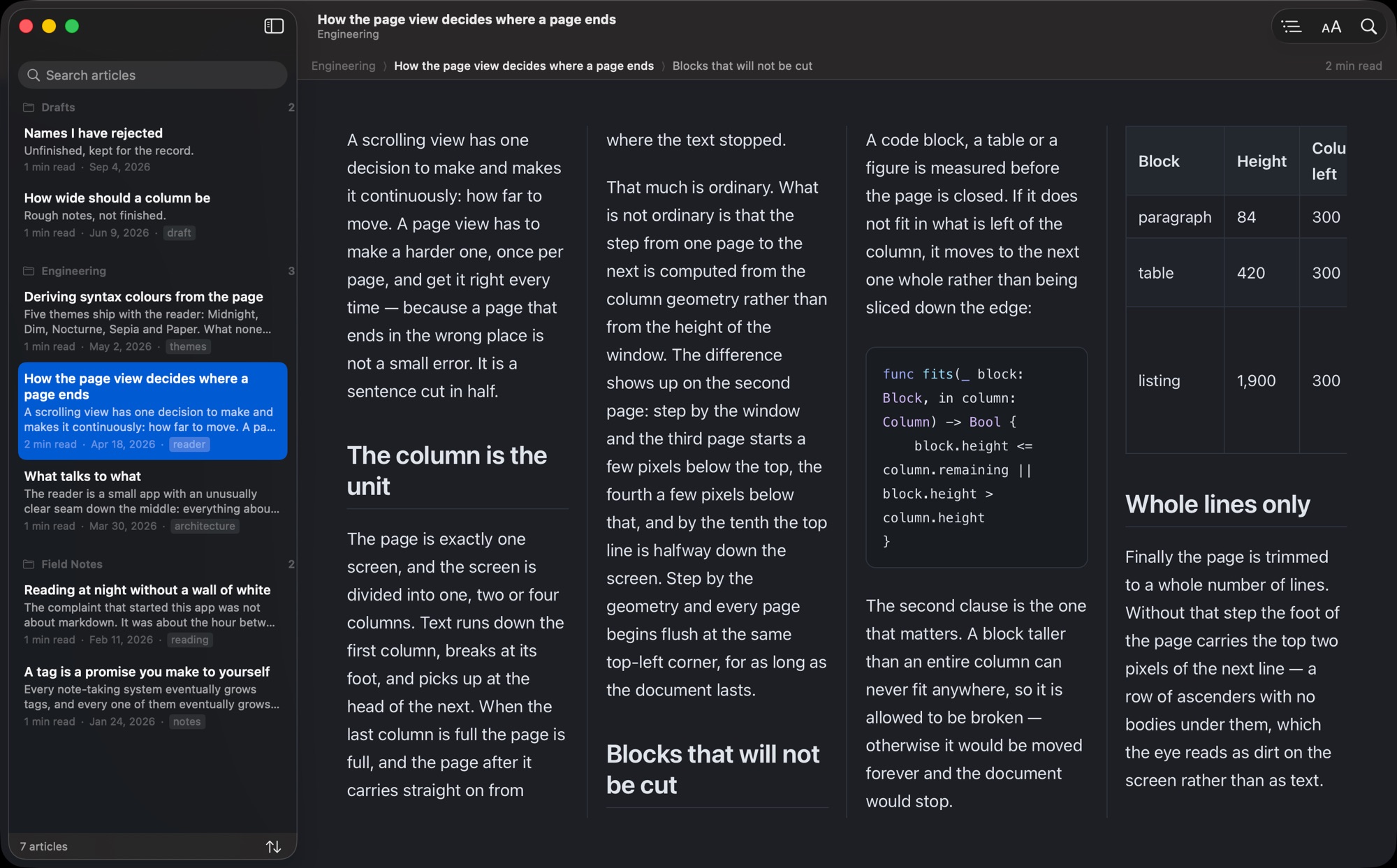The height and width of the screenshot is (868, 1397).
Task: Click article title in breadcrumb bar
Action: click(524, 66)
